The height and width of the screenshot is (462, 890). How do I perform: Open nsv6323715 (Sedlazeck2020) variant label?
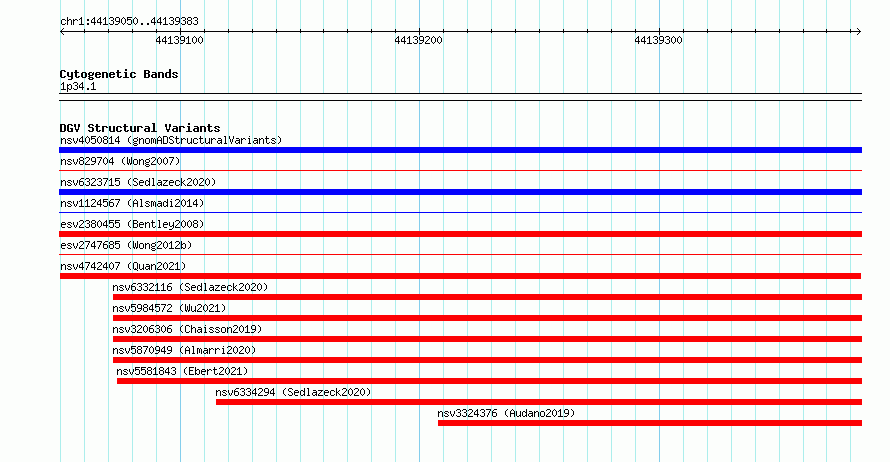pos(138,182)
